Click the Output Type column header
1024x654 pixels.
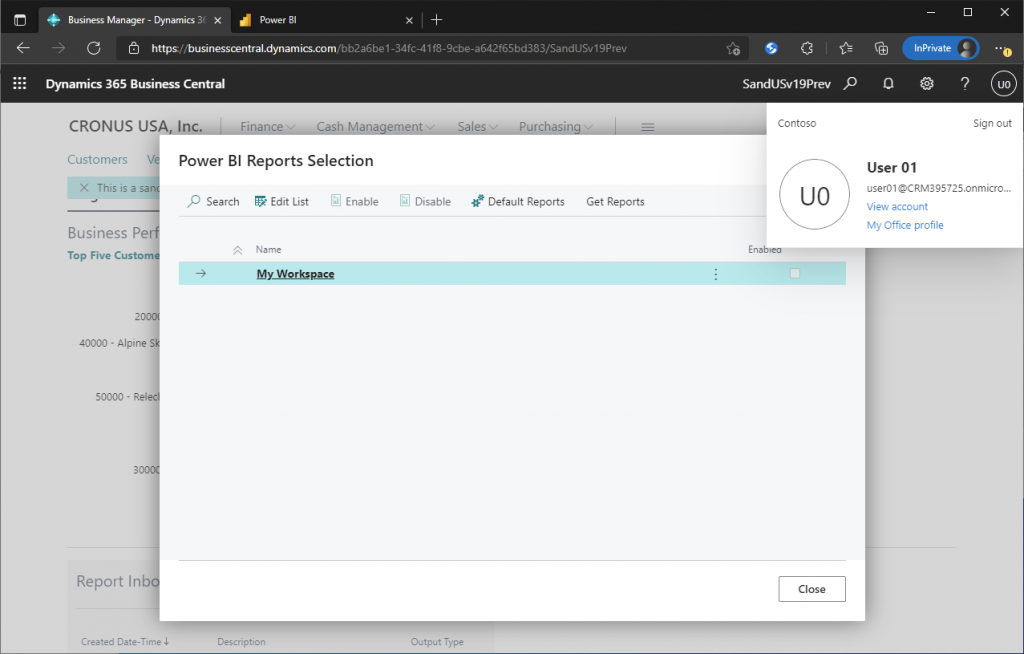[437, 642]
